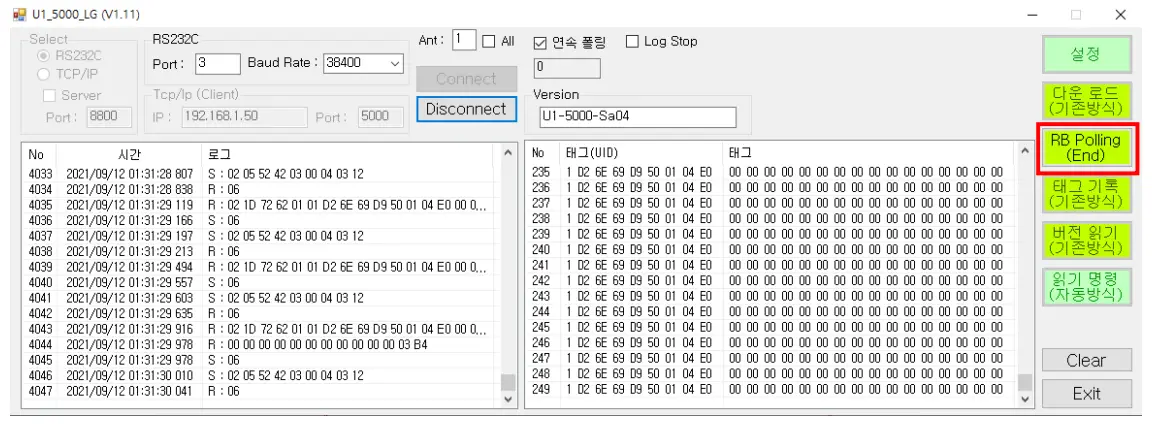Click the Tcp/Ip client Port 5000 field
The image size is (1152, 424).
click(x=381, y=117)
